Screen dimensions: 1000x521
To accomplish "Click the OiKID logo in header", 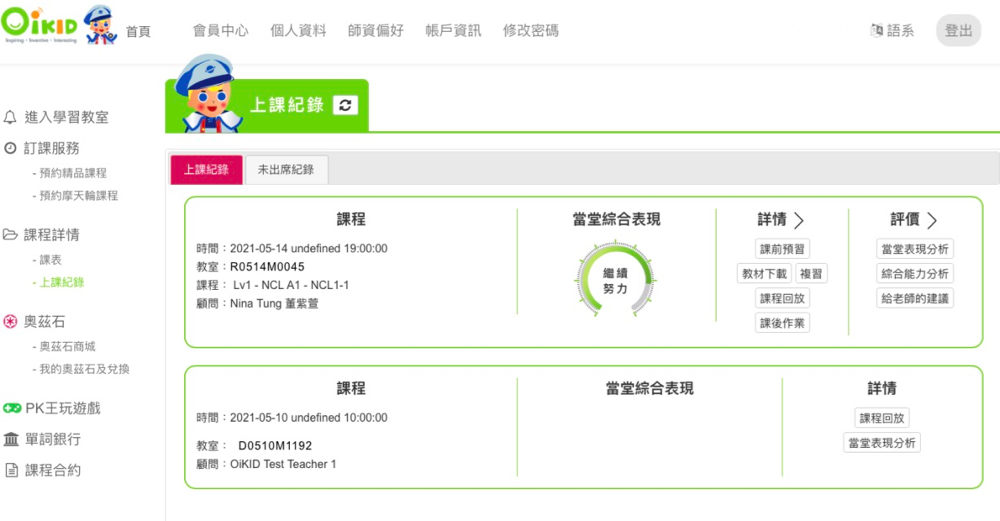I will pos(42,28).
